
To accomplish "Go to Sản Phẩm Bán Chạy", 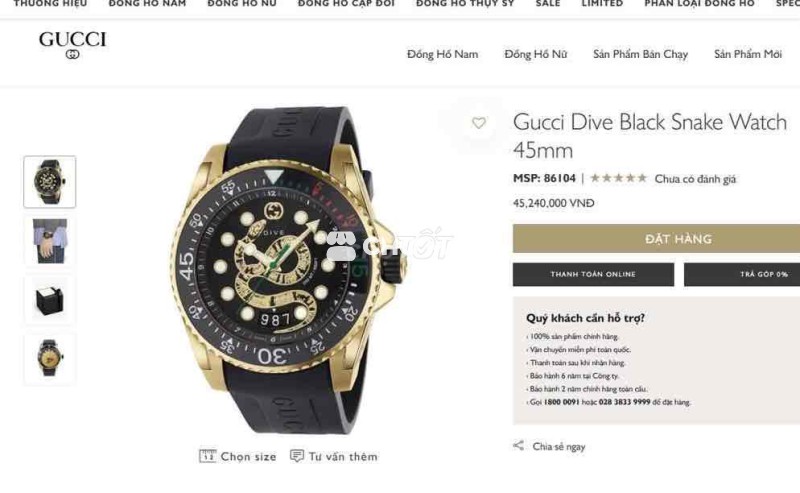I will [x=640, y=54].
